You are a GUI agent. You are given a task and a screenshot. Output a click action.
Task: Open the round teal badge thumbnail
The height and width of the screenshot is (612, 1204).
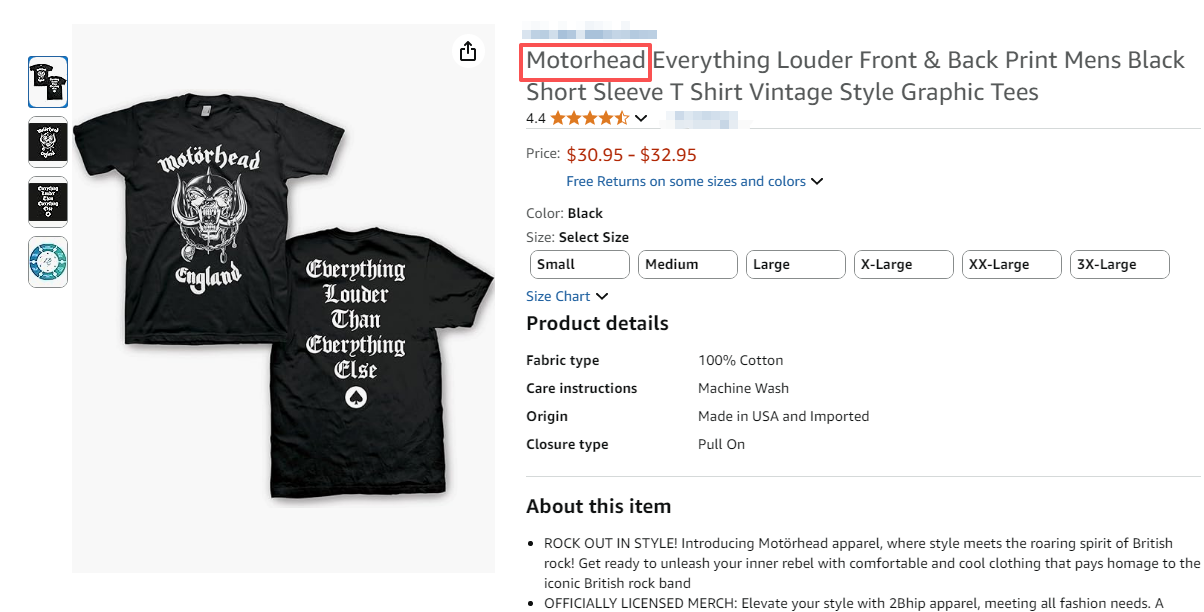pyautogui.click(x=48, y=262)
